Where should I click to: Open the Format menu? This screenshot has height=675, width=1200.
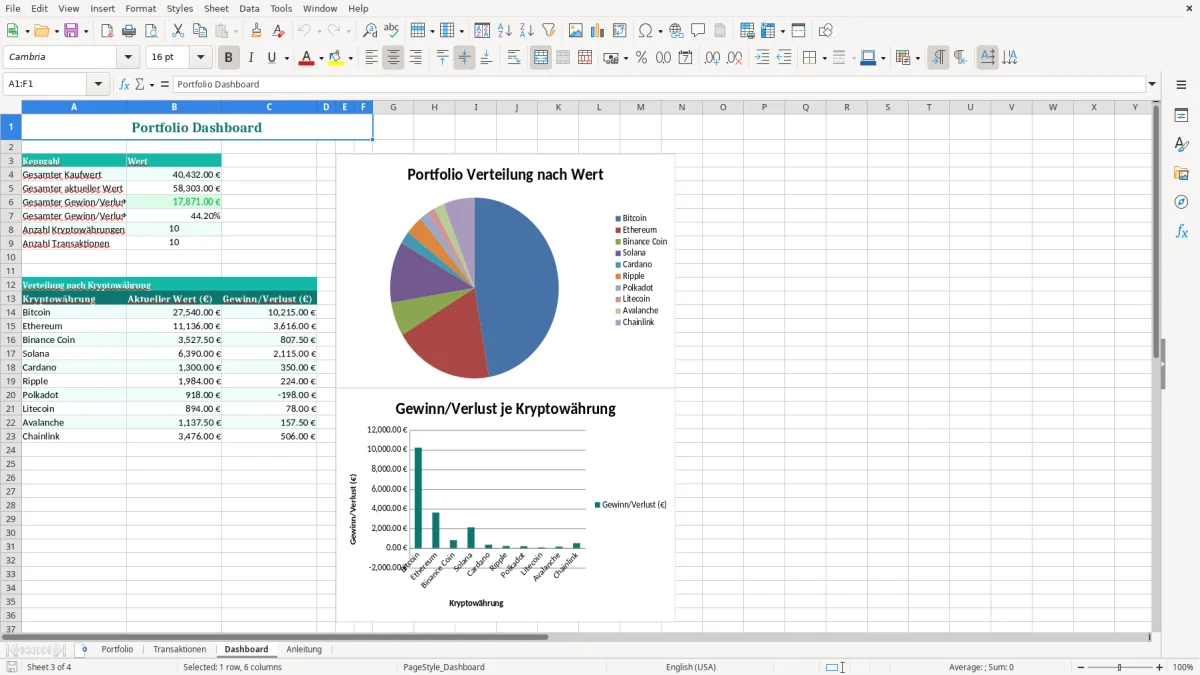pyautogui.click(x=140, y=8)
